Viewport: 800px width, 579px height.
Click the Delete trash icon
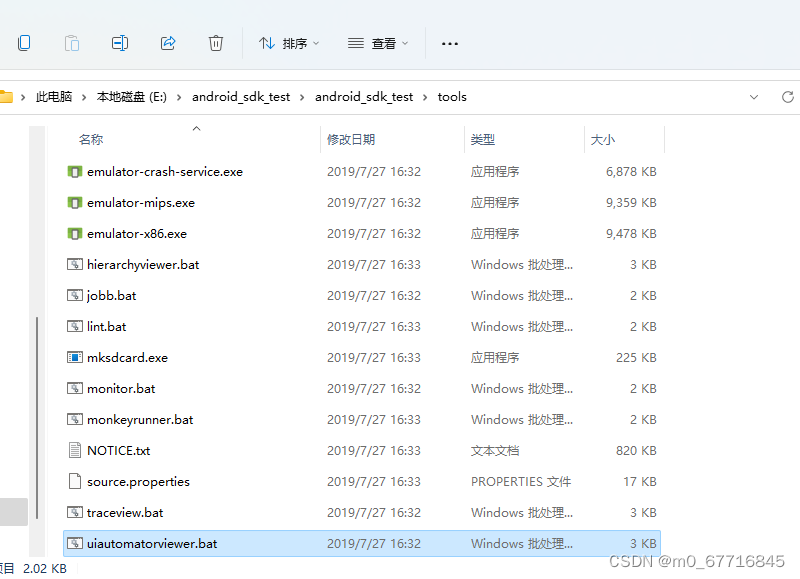click(x=216, y=43)
